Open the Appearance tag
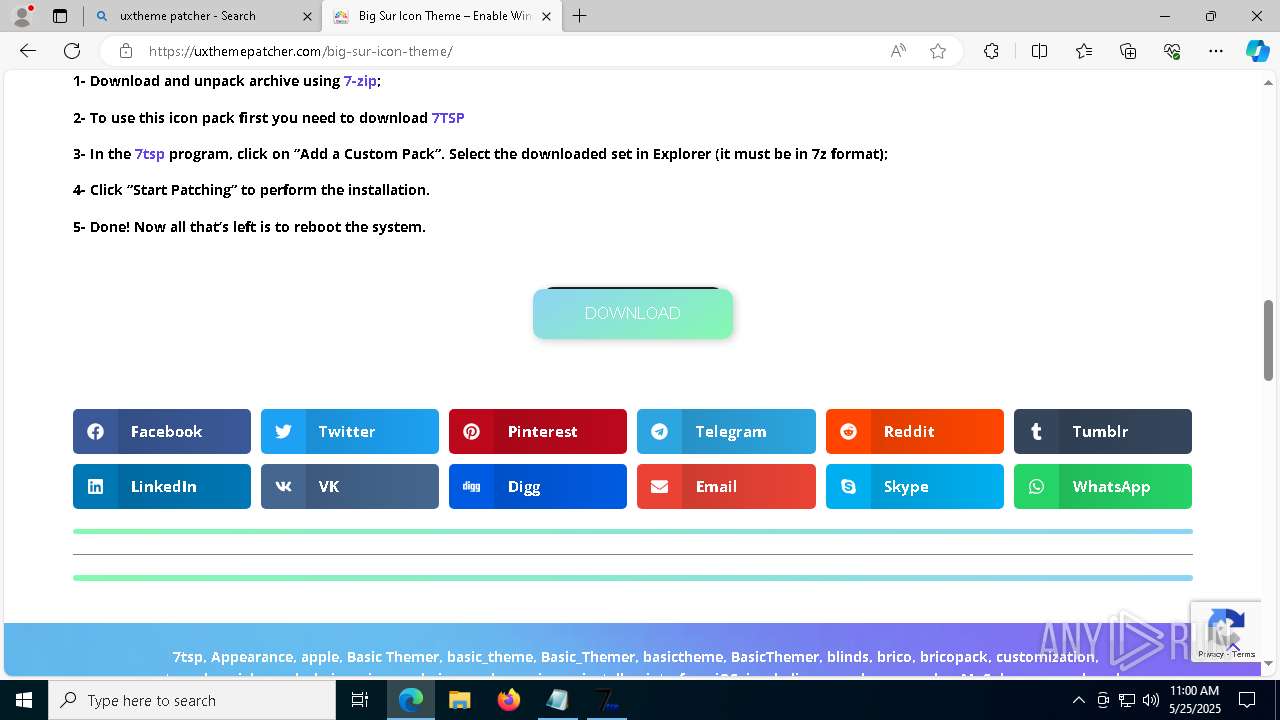Screen dimensions: 1280x720 pyautogui.click(x=253, y=657)
